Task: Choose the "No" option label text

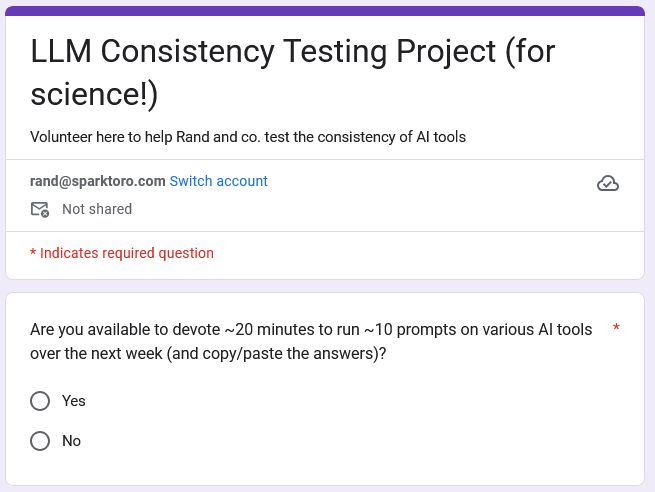Action: [71, 441]
